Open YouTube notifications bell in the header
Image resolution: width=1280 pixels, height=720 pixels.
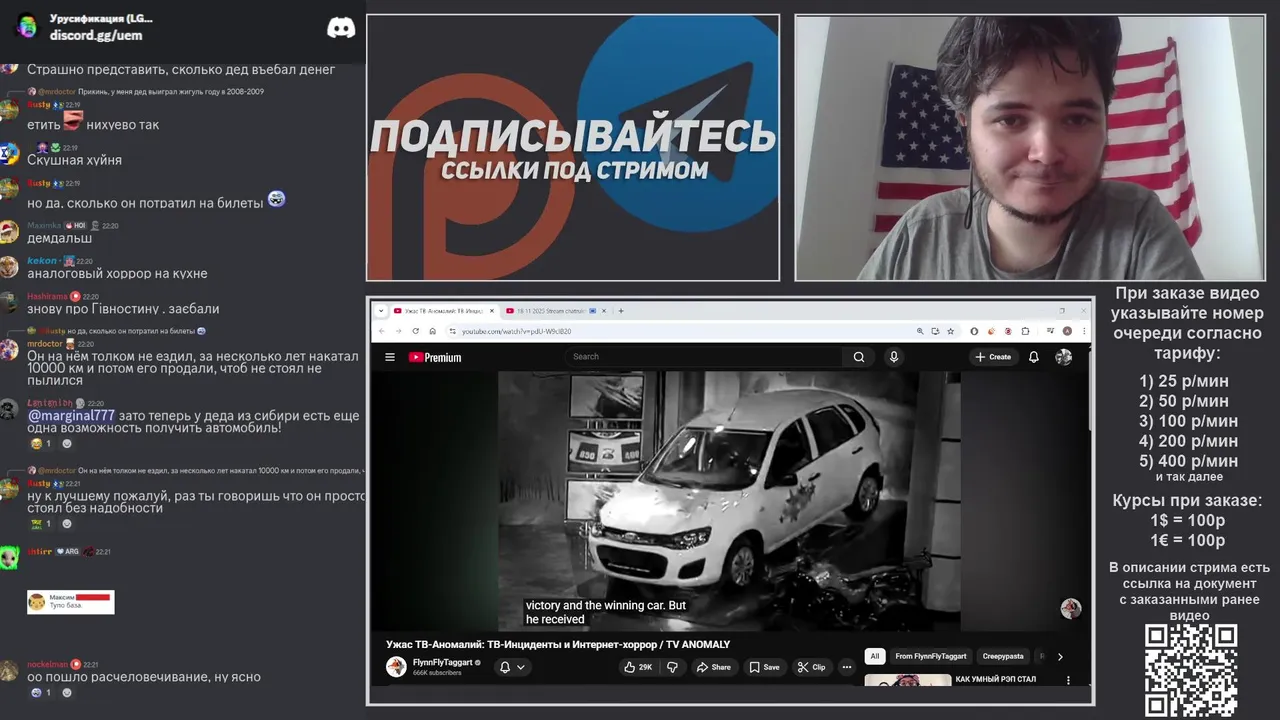pos(1034,357)
